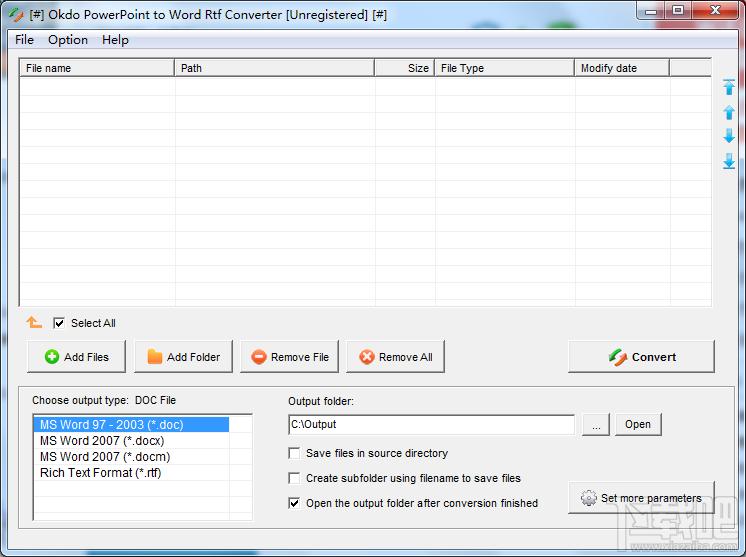Close the Okdo converter window
This screenshot has width=746, height=557.
click(x=715, y=11)
